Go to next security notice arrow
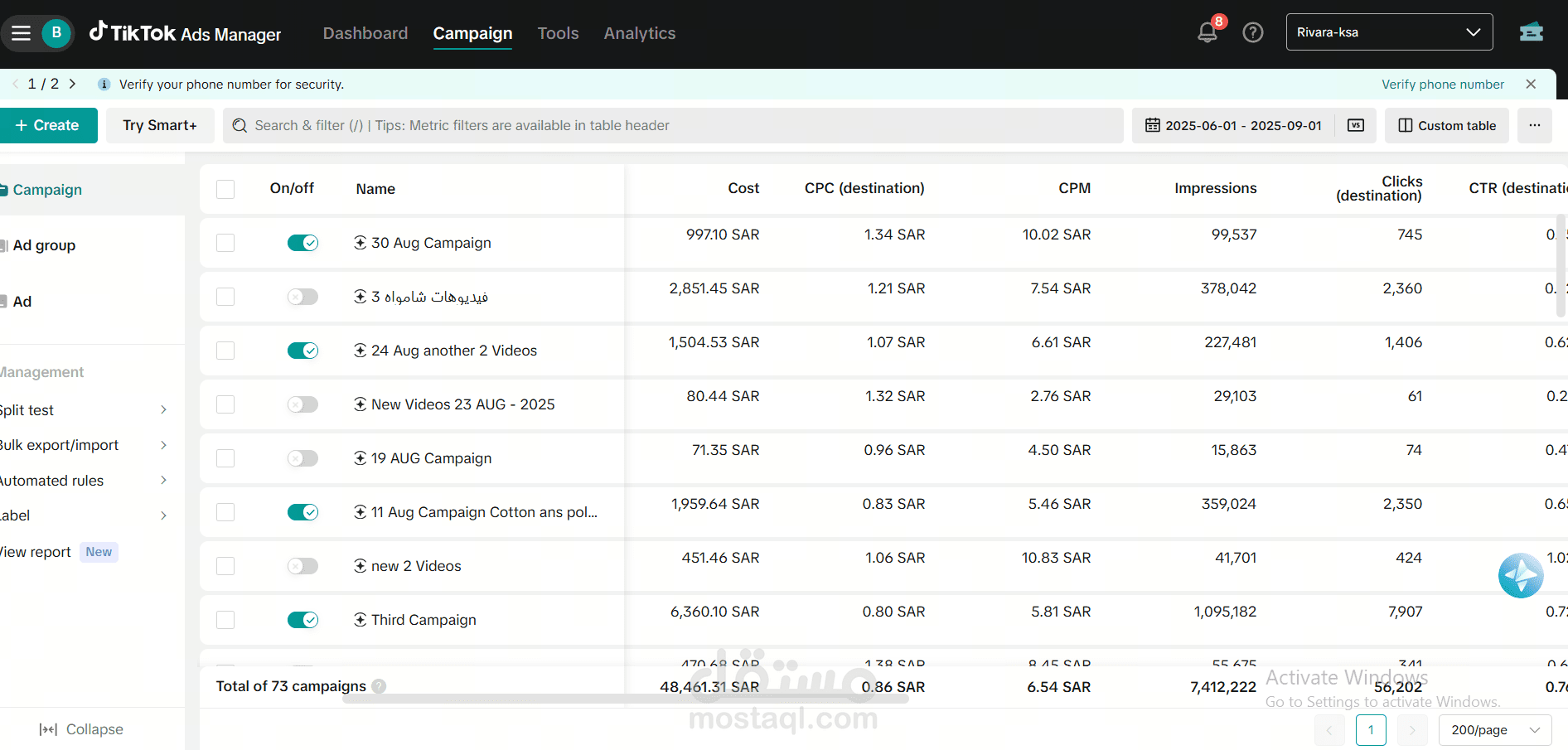This screenshot has height=750, width=1568. [x=73, y=84]
